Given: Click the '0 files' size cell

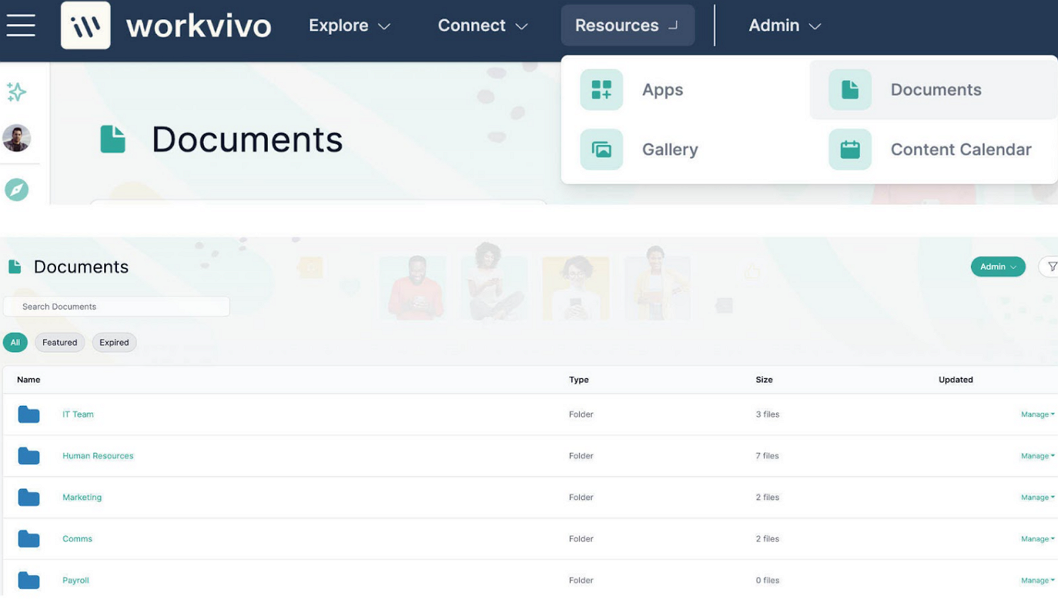Looking at the screenshot, I should 767,580.
